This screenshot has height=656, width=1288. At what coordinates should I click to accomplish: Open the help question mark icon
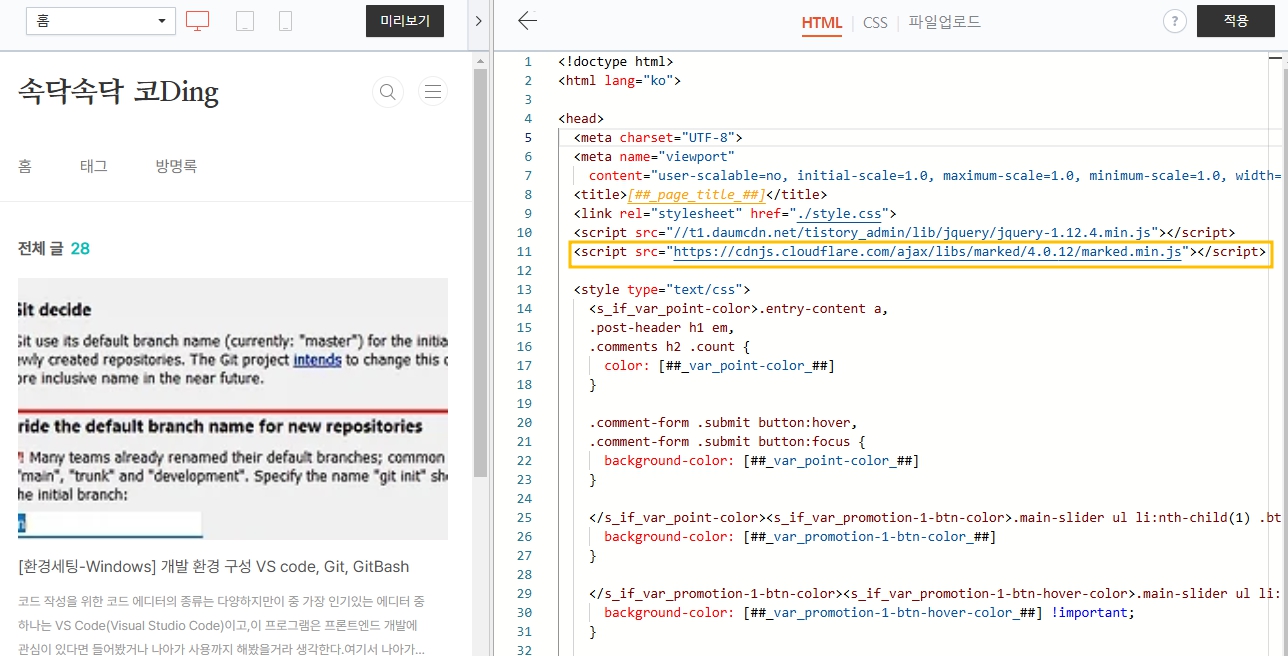1175,21
